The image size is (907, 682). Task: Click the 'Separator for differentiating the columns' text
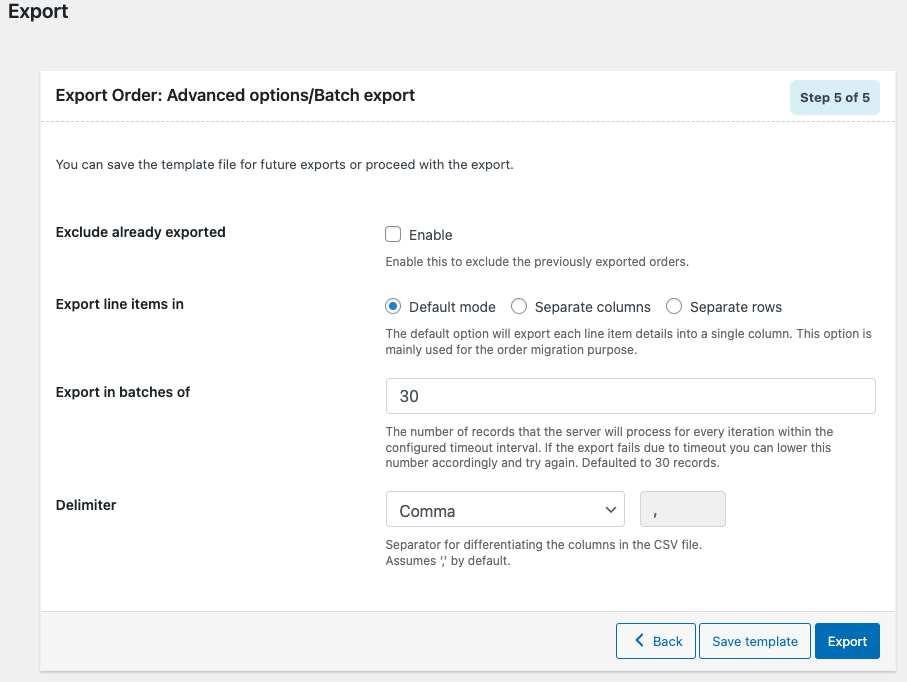click(544, 552)
